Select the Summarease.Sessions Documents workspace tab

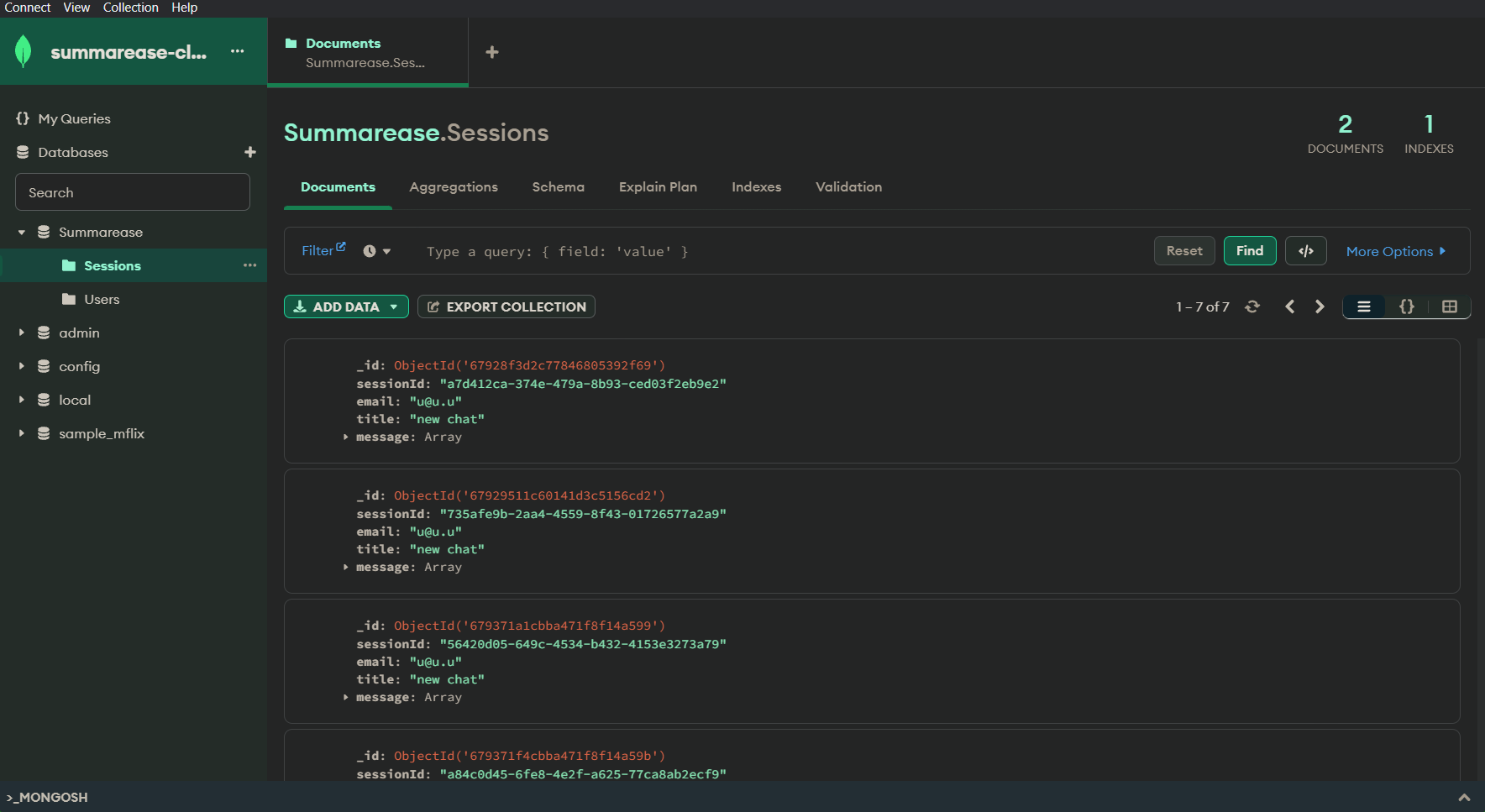pos(368,52)
